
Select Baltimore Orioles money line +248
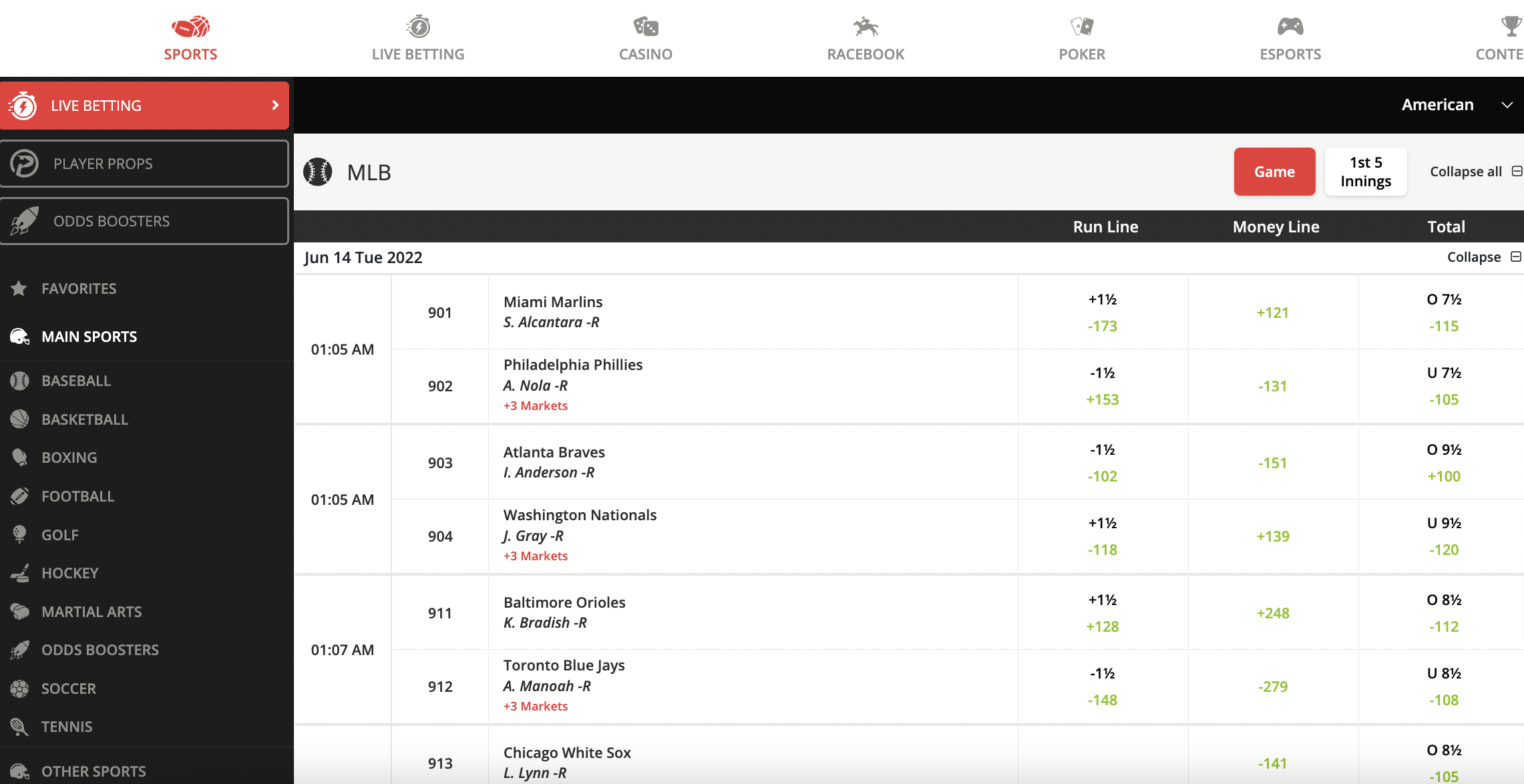(x=1273, y=613)
